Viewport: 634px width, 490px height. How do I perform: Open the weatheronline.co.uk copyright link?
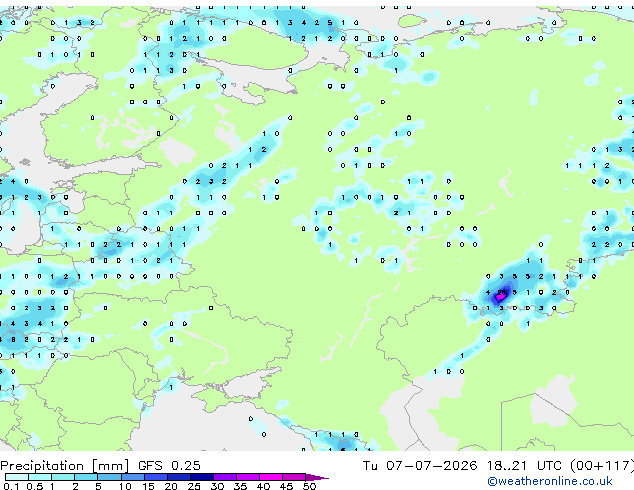(x=550, y=481)
